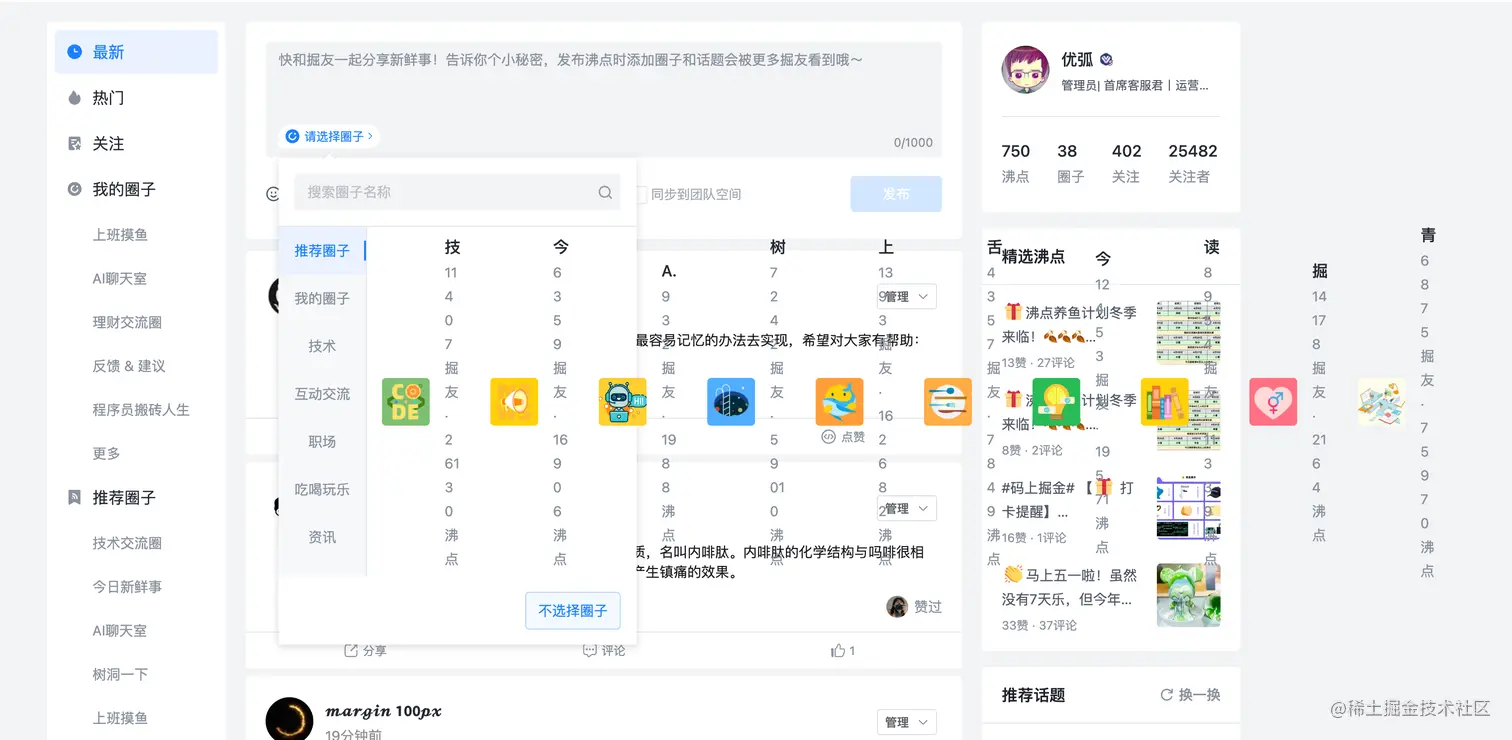The height and width of the screenshot is (740, 1512).
Task: Click the 评论 comment icon under the post
Action: [x=590, y=651]
